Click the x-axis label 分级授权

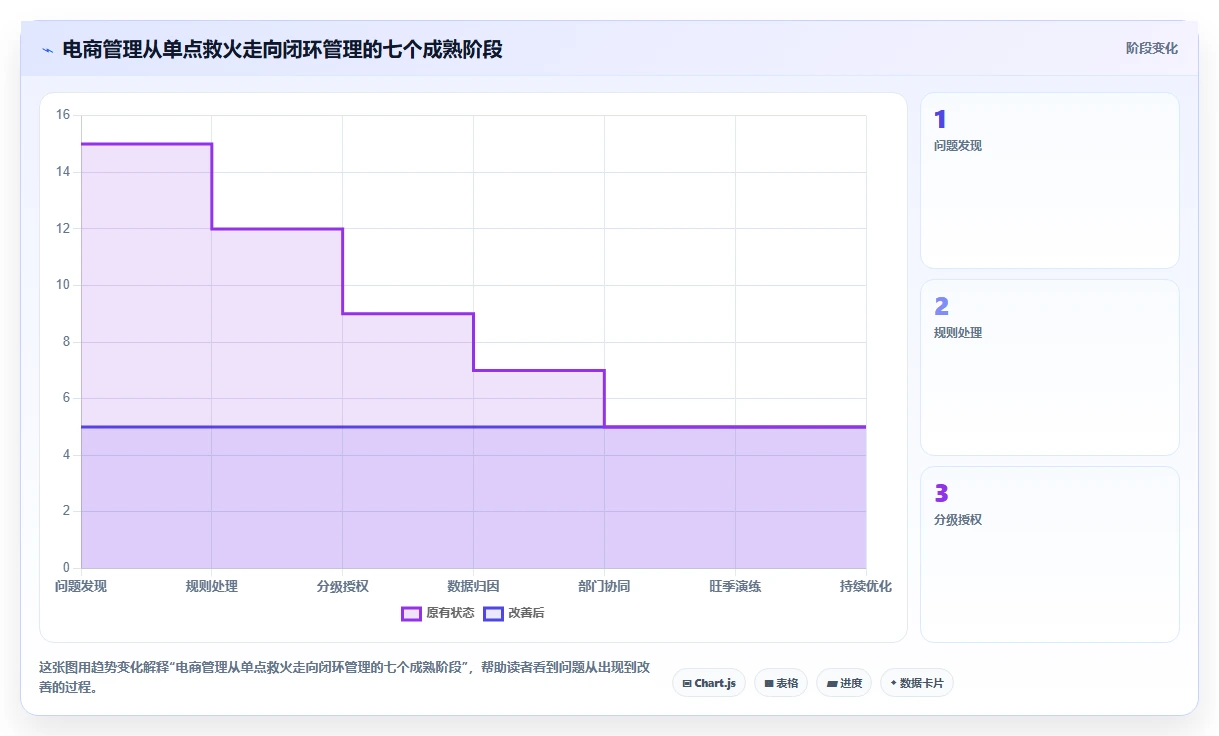pyautogui.click(x=343, y=586)
